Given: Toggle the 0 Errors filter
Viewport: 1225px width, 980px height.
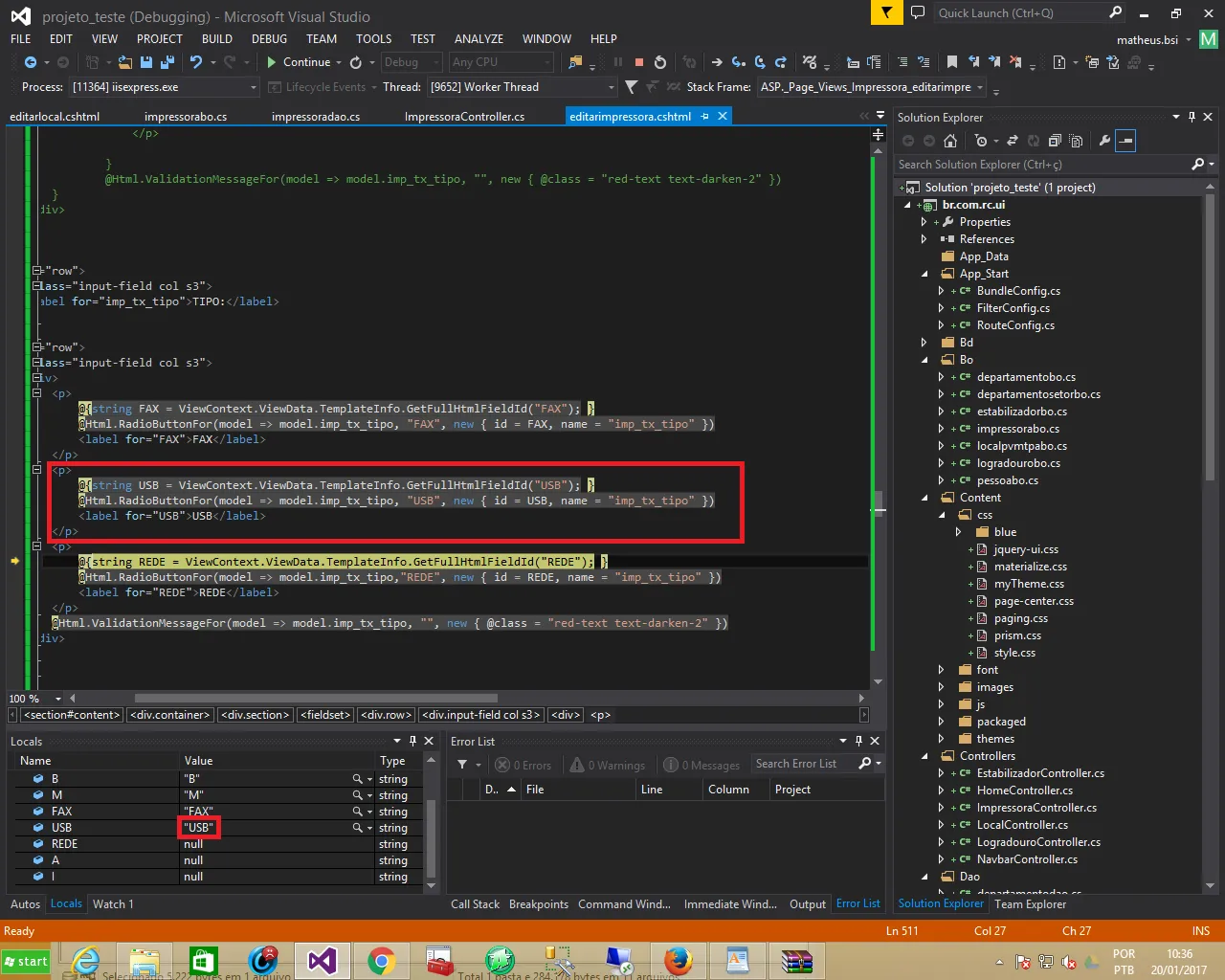Looking at the screenshot, I should point(523,765).
